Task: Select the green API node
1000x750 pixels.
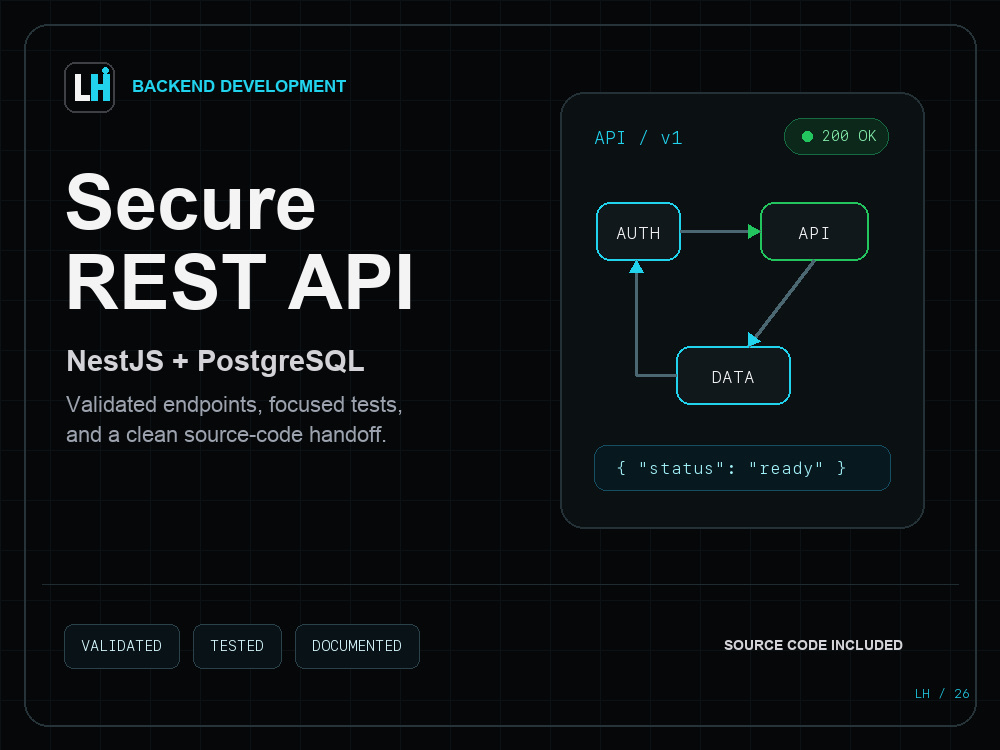Action: point(814,232)
